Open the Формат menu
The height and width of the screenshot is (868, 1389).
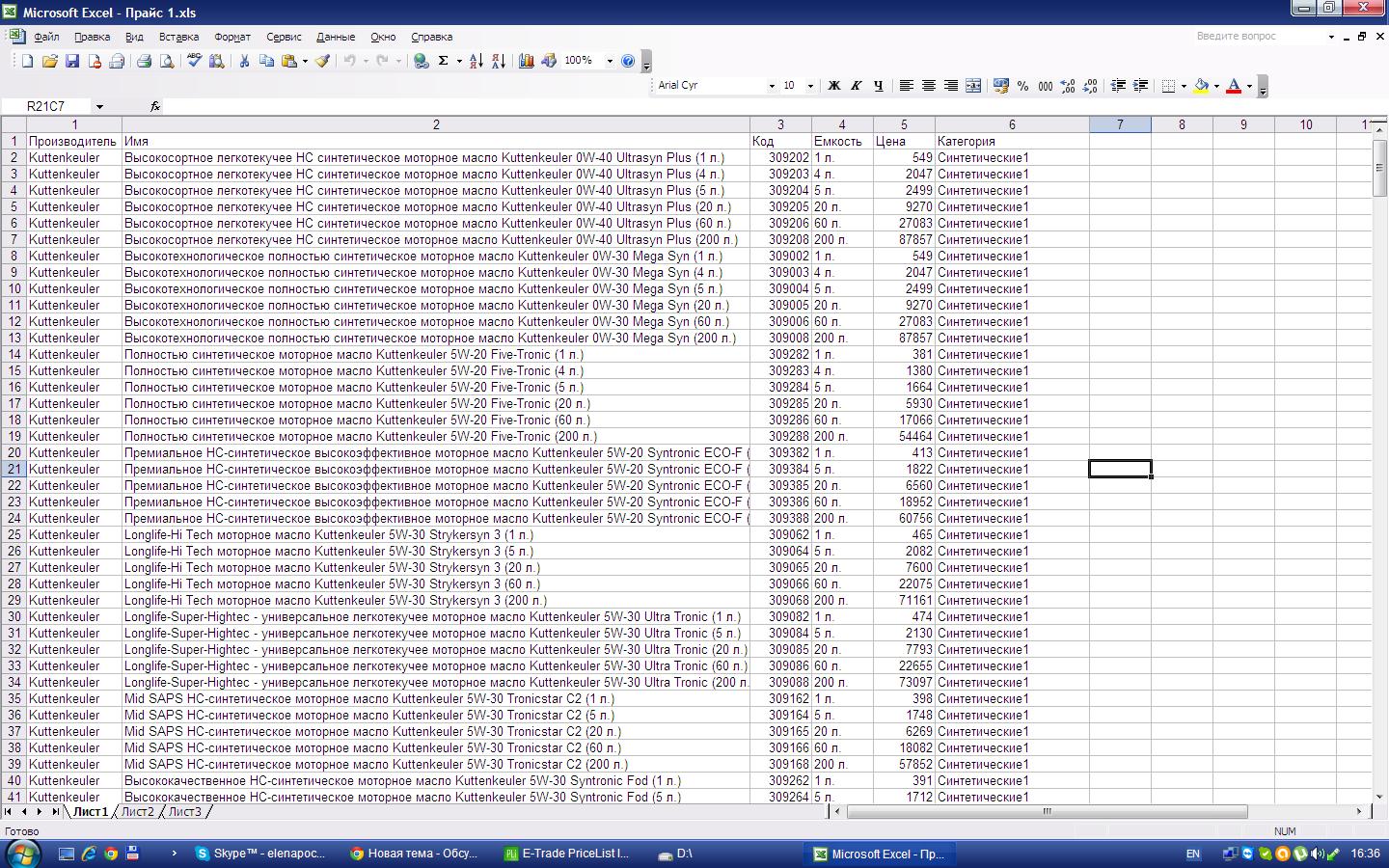pyautogui.click(x=232, y=37)
